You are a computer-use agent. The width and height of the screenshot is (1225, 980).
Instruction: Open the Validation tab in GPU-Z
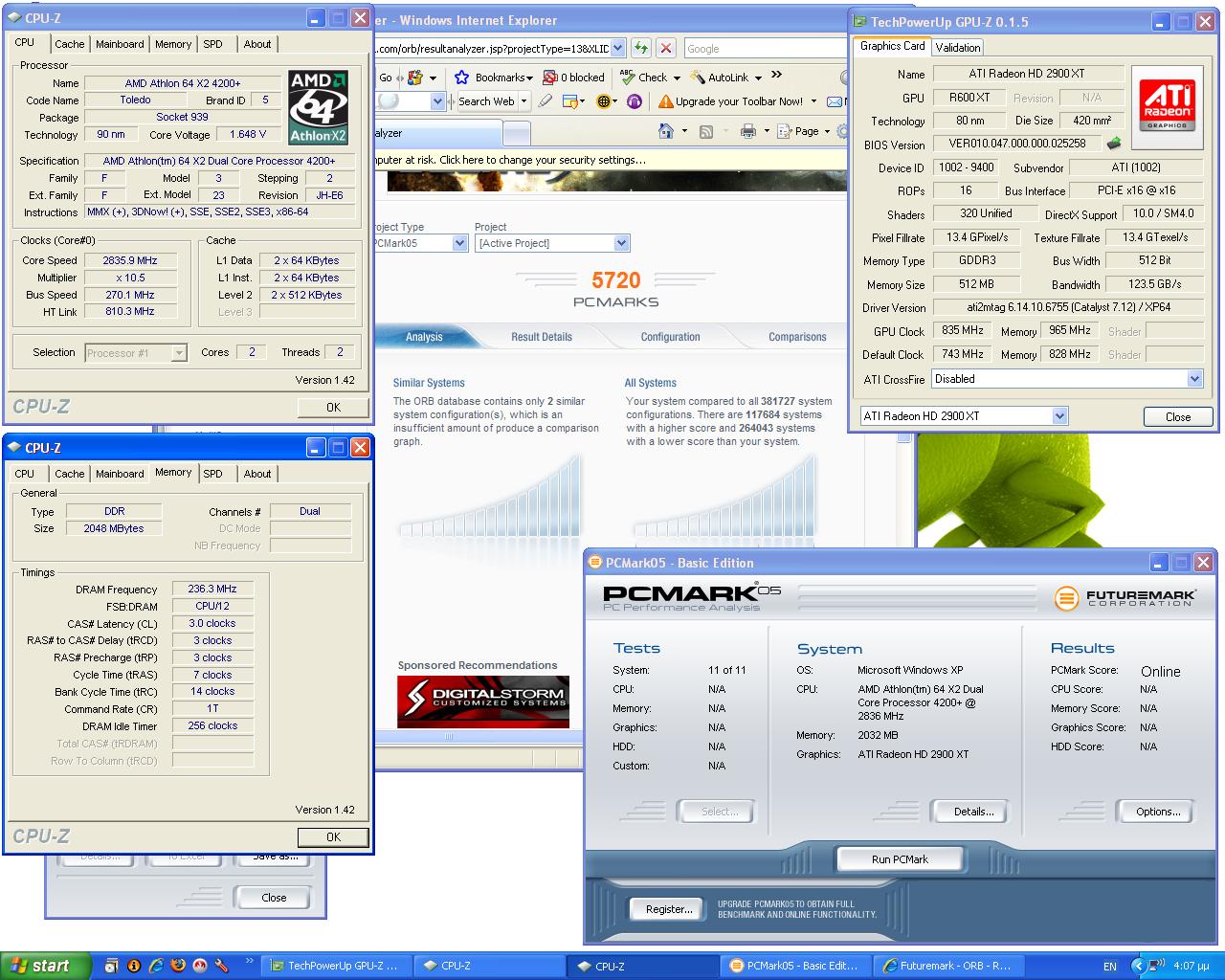pyautogui.click(x=958, y=47)
